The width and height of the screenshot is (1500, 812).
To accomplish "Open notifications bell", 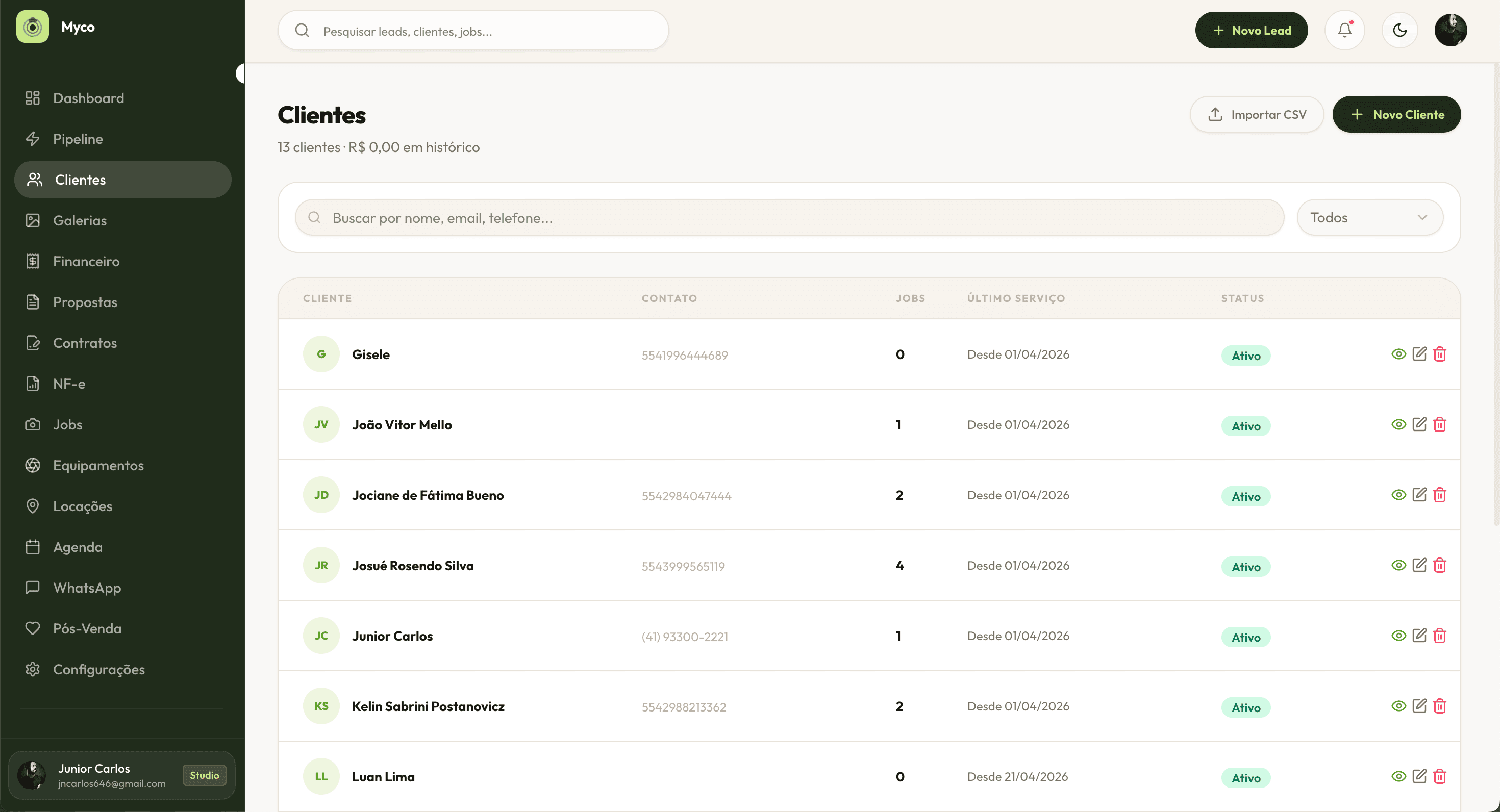I will [1344, 30].
